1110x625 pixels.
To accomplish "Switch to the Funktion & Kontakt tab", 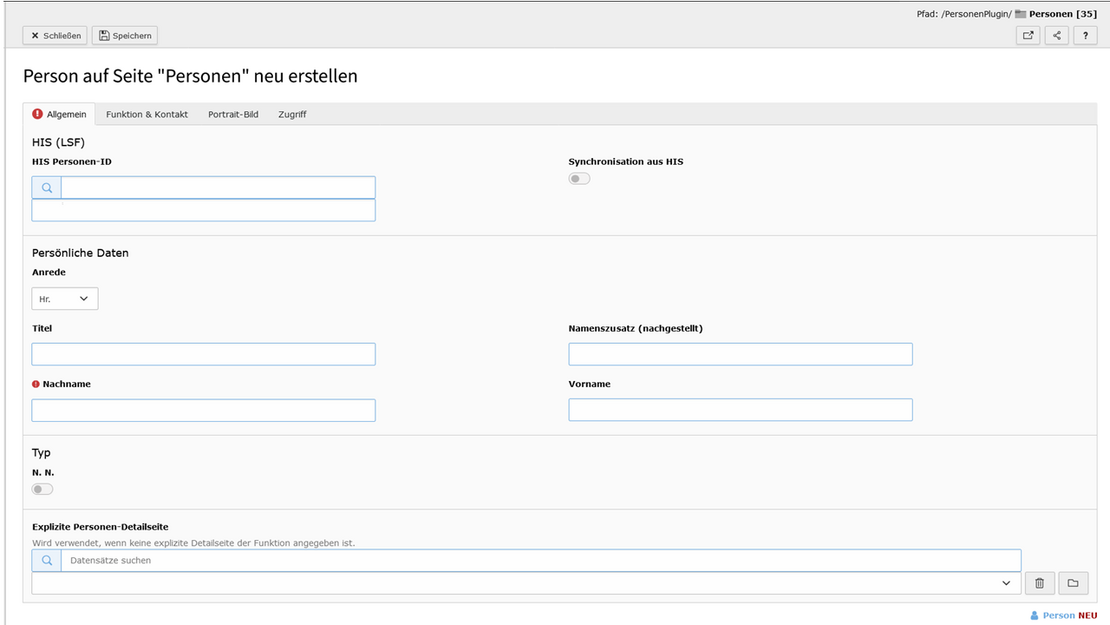I will coord(147,115).
